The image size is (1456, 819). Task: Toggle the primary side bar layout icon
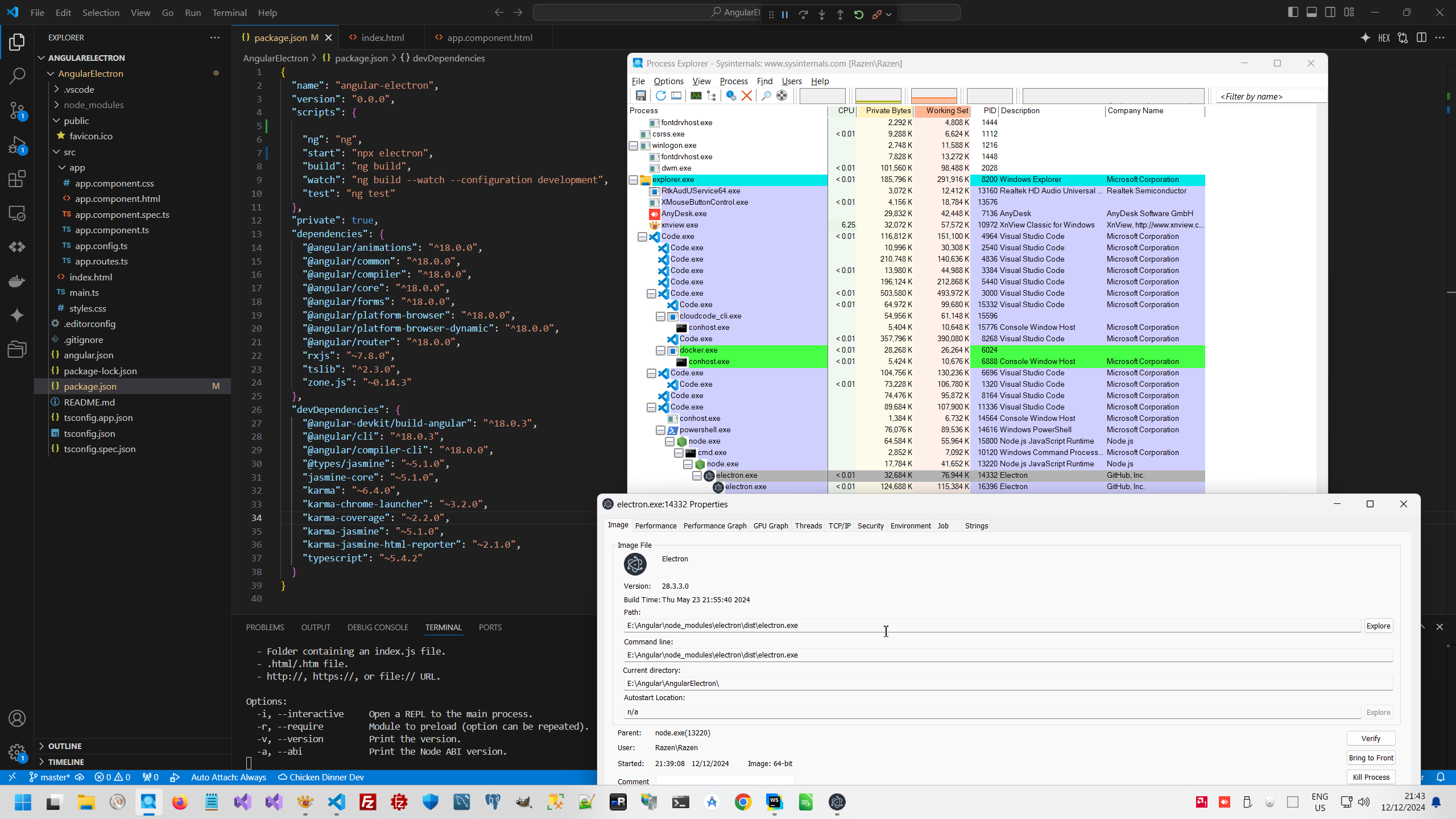(x=1293, y=13)
